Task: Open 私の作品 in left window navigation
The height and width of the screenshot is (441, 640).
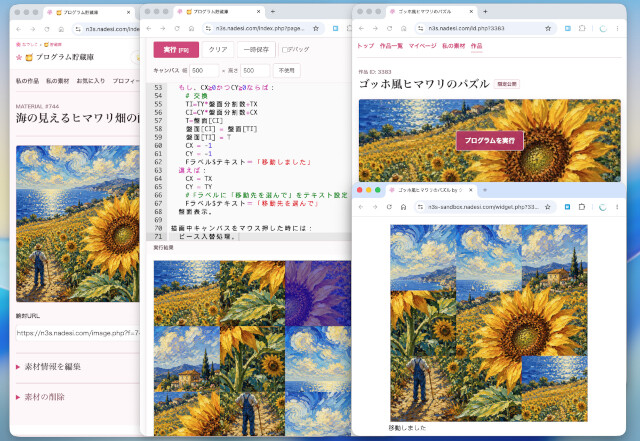Action: pyautogui.click(x=27, y=81)
